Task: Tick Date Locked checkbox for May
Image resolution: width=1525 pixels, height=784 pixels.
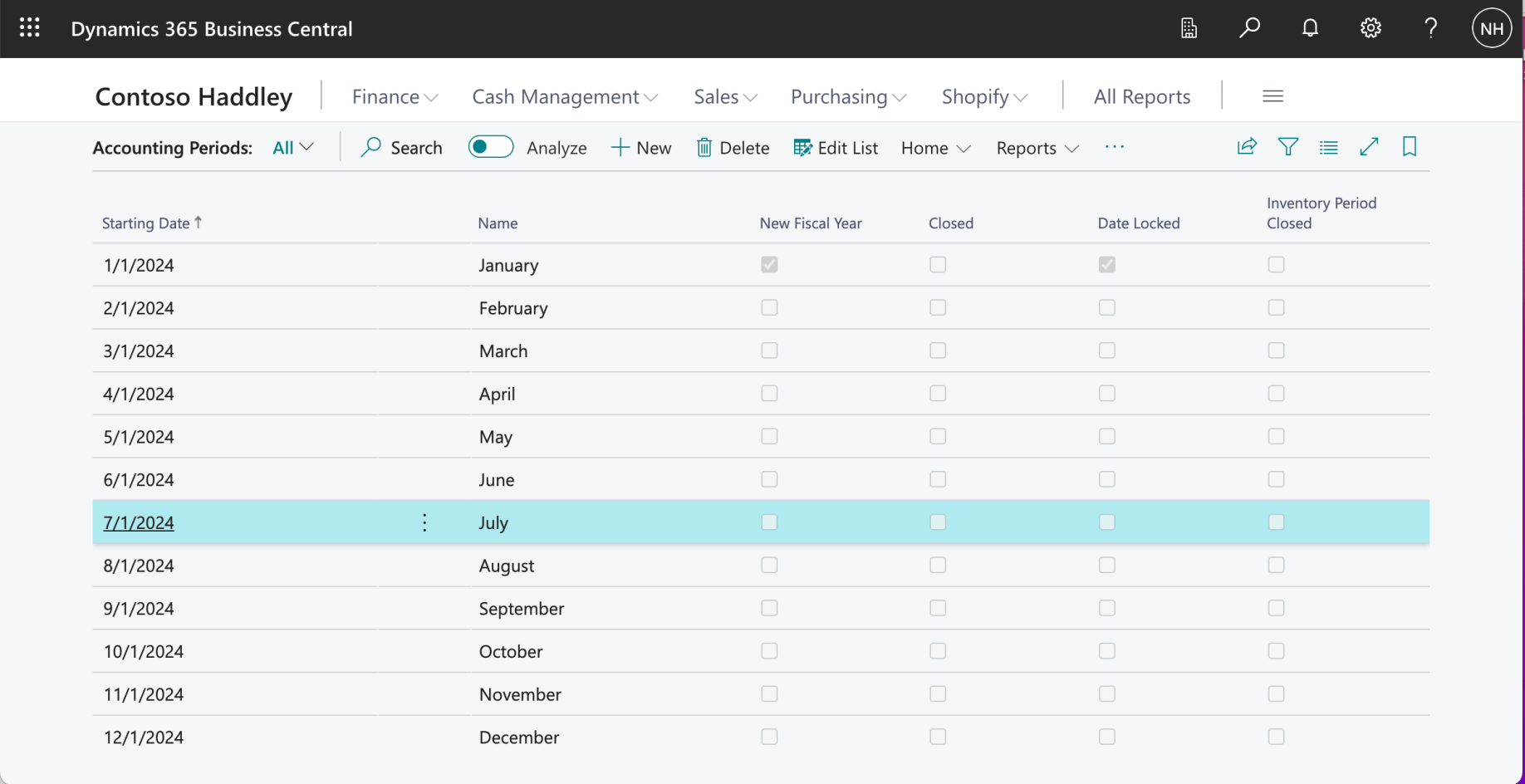Action: [x=1106, y=436]
